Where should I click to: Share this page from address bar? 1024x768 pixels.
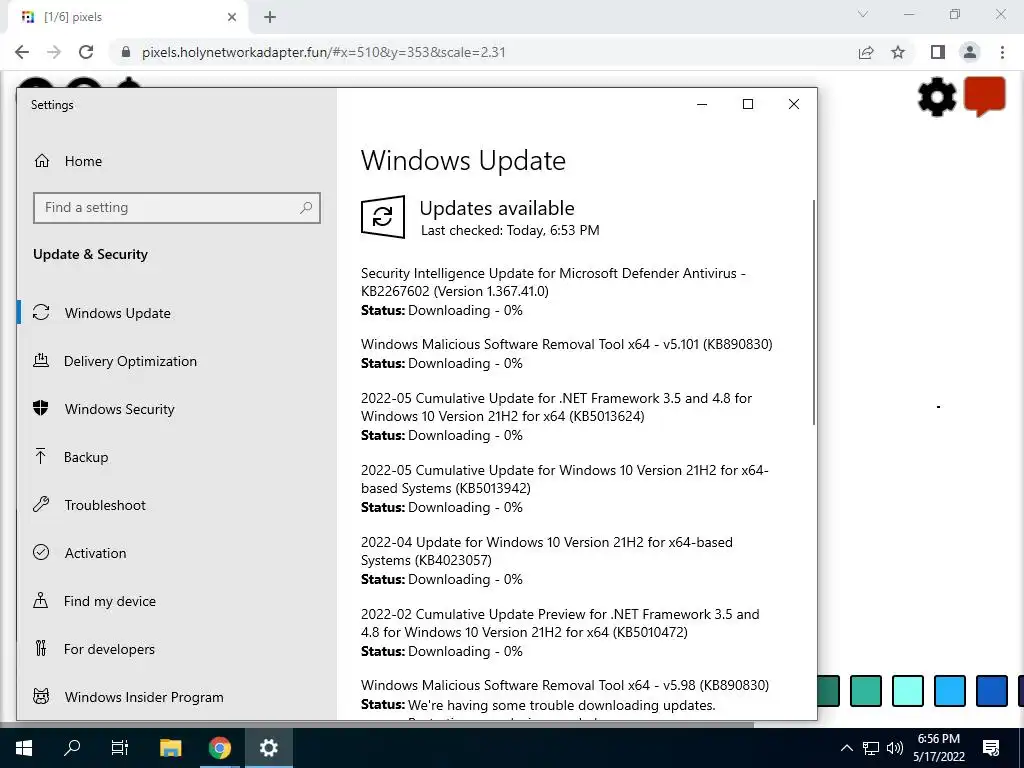pyautogui.click(x=866, y=52)
